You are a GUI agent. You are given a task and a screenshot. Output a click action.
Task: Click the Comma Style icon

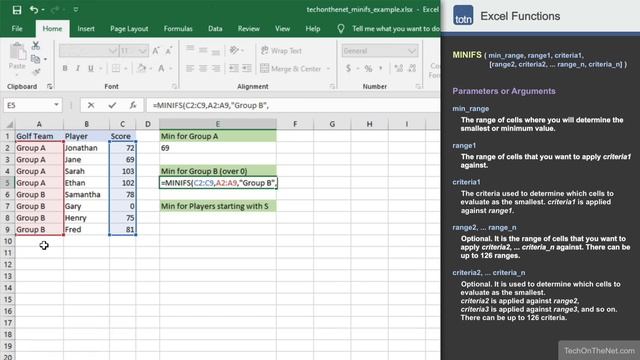tap(381, 69)
